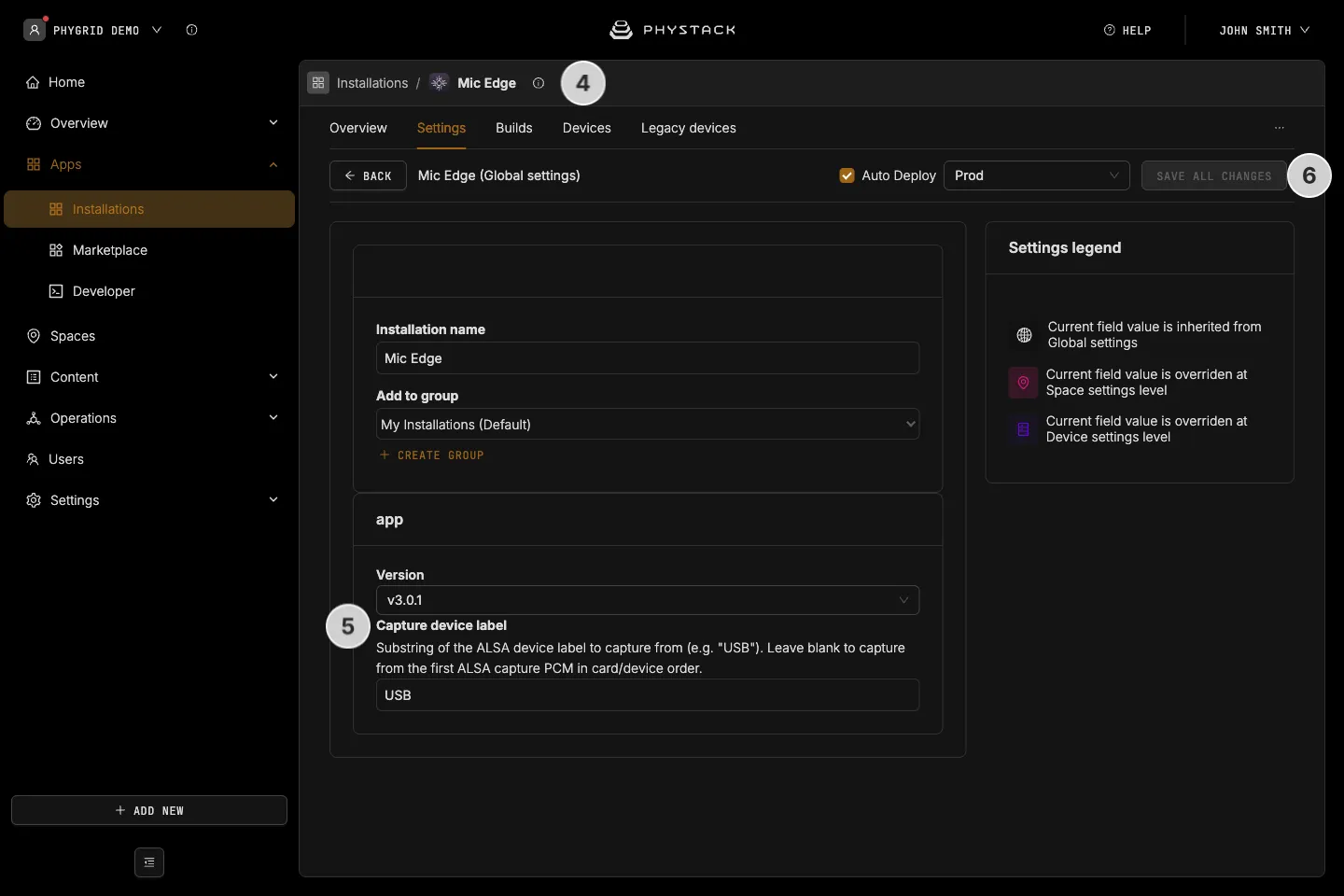Screen dimensions: 1344x896
Task: Click the info icon next to Mic Edge
Action: click(539, 83)
